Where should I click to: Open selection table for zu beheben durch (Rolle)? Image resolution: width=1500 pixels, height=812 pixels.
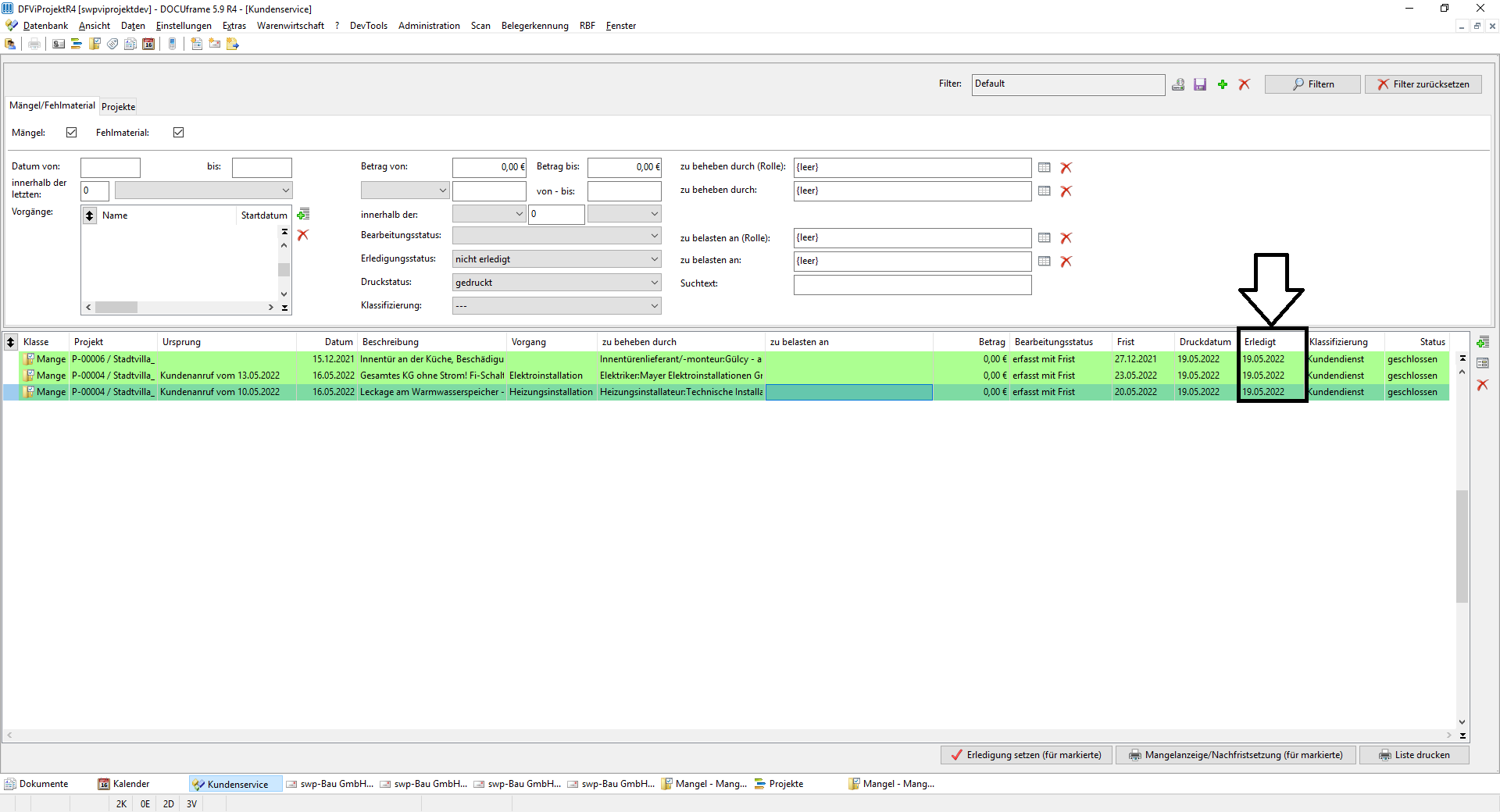pyautogui.click(x=1045, y=167)
